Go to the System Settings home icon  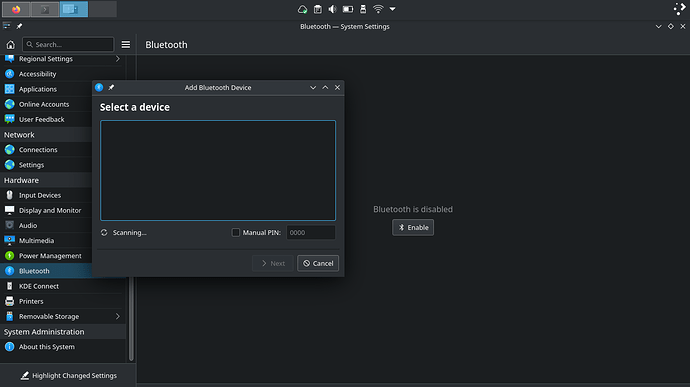pyautogui.click(x=11, y=44)
